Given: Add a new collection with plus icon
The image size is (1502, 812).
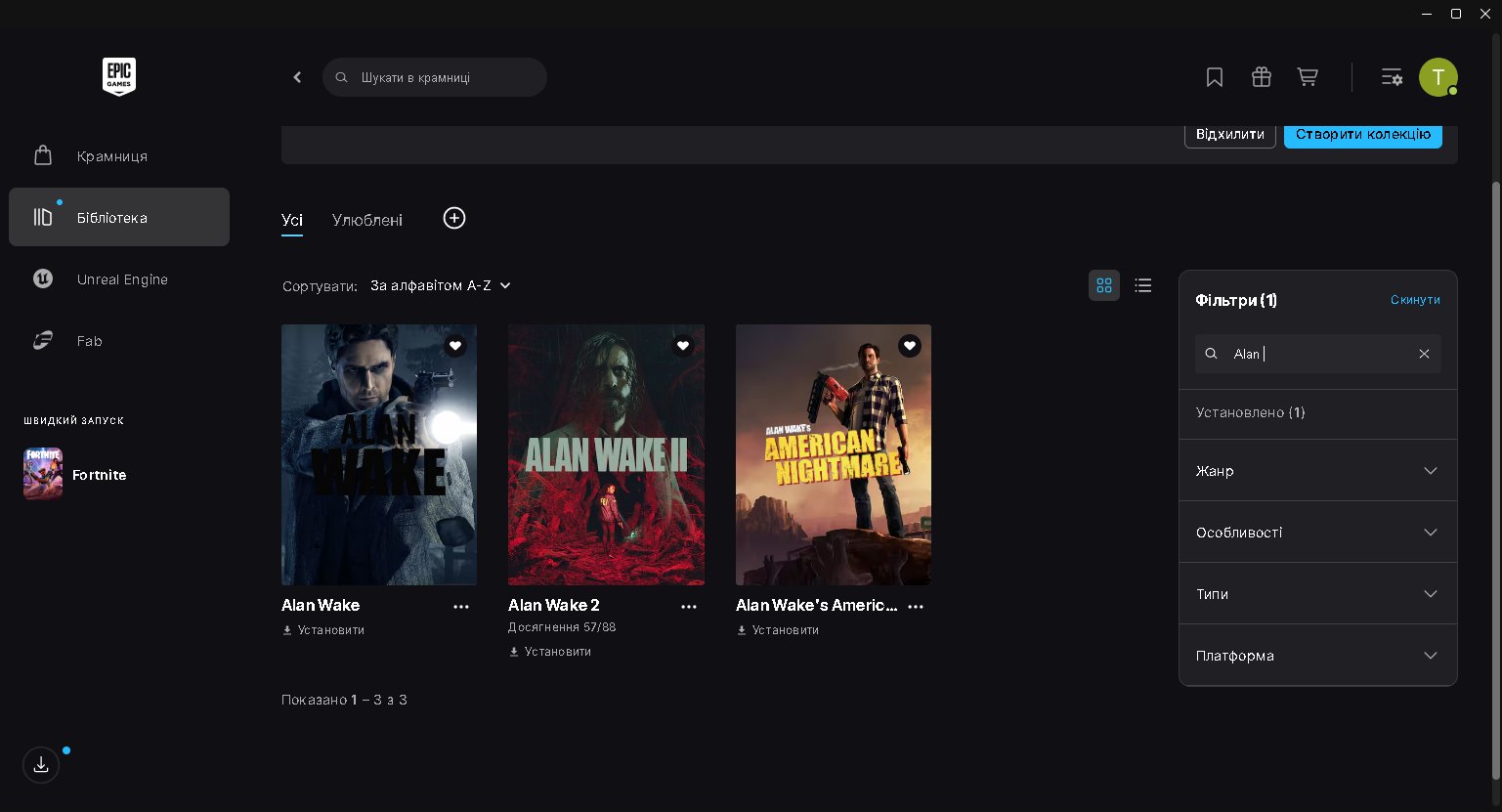Looking at the screenshot, I should point(454,218).
